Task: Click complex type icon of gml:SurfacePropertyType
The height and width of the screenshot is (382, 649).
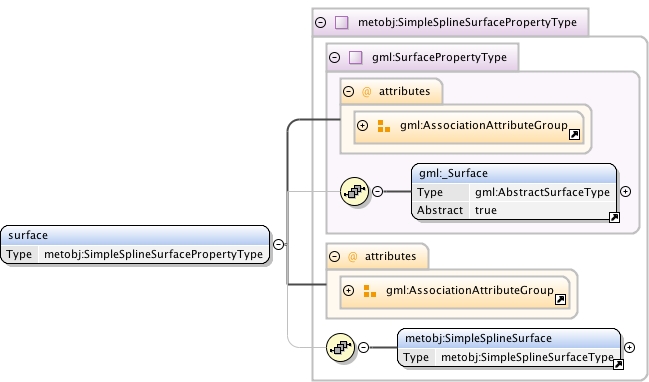Action: [356, 57]
